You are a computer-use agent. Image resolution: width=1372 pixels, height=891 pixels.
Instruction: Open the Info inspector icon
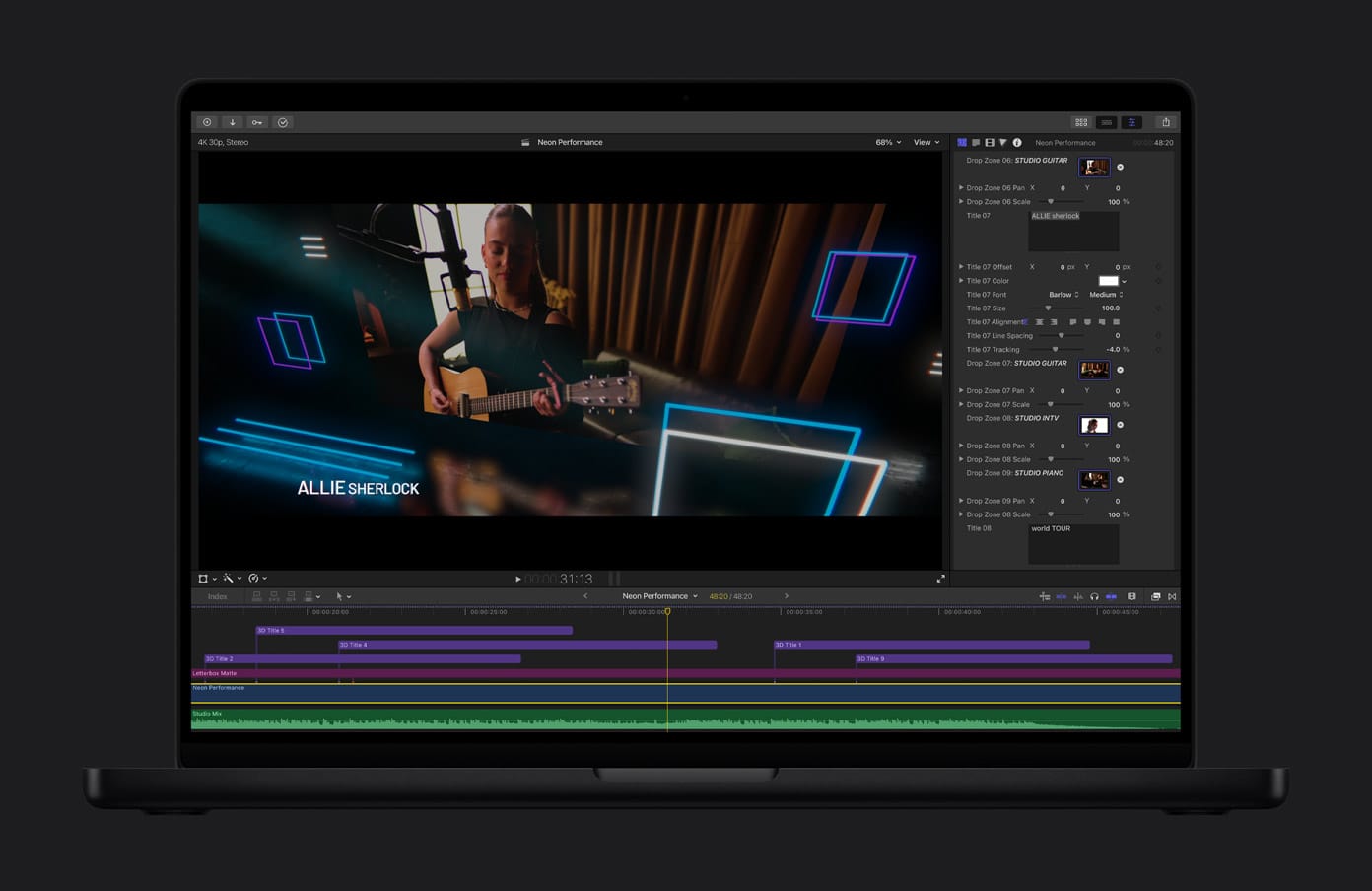coord(1017,143)
